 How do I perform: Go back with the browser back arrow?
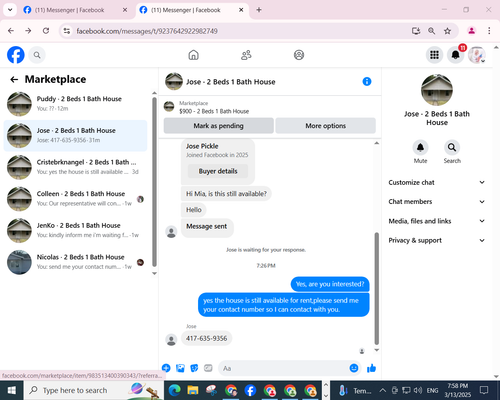click(x=11, y=31)
